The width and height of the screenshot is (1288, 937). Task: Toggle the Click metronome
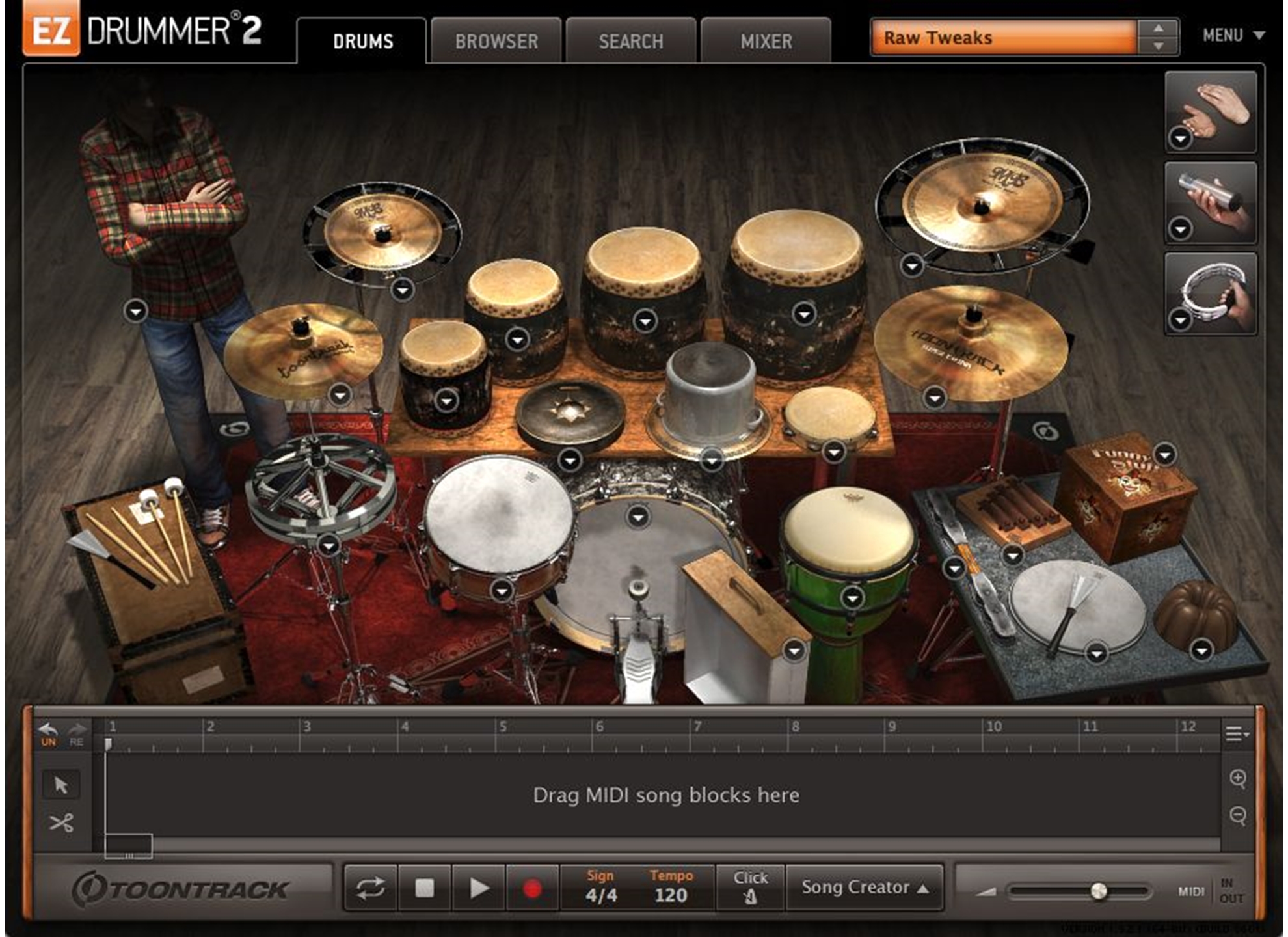pos(750,888)
